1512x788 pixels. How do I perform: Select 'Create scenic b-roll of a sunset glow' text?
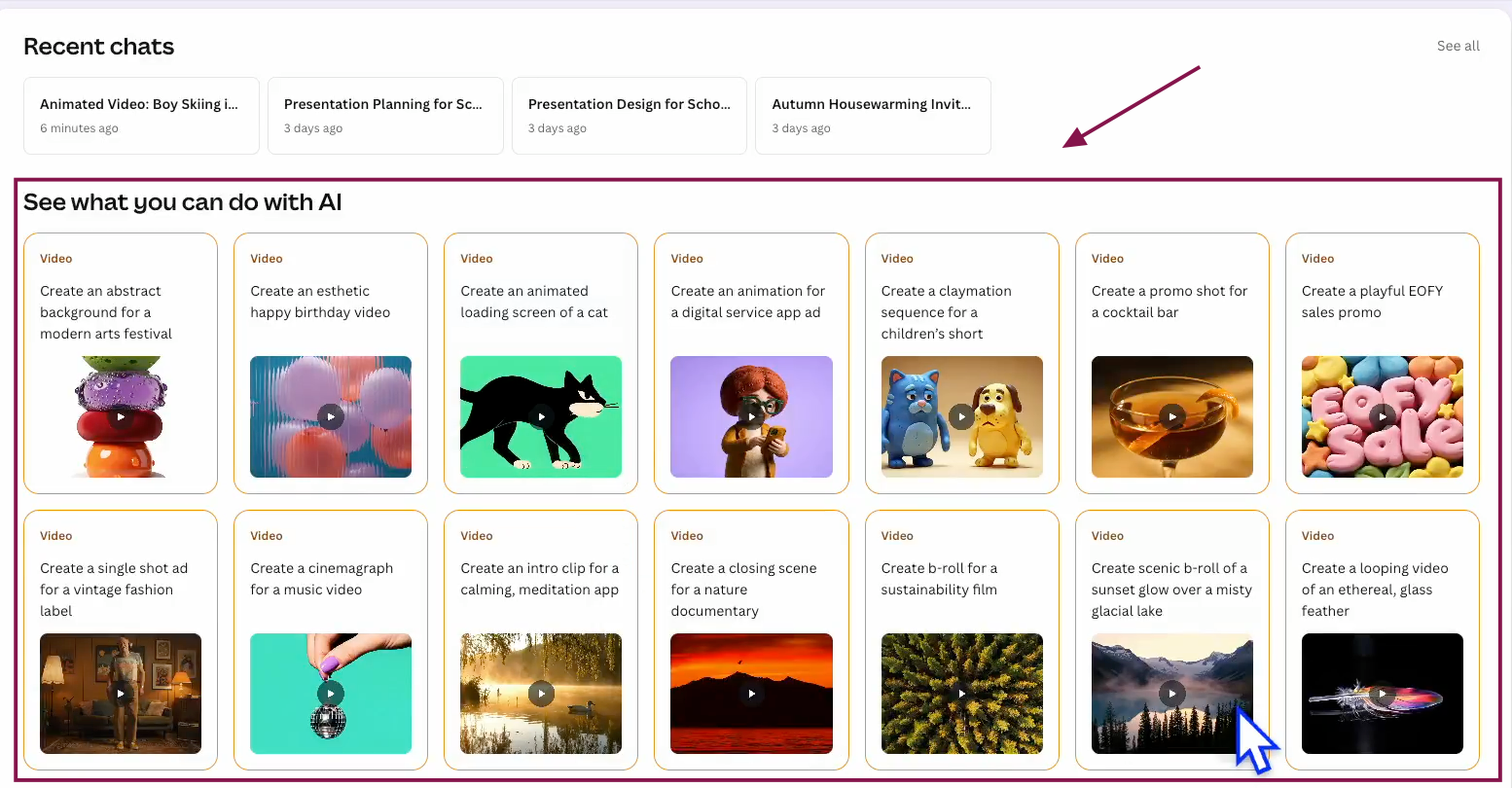1171,590
